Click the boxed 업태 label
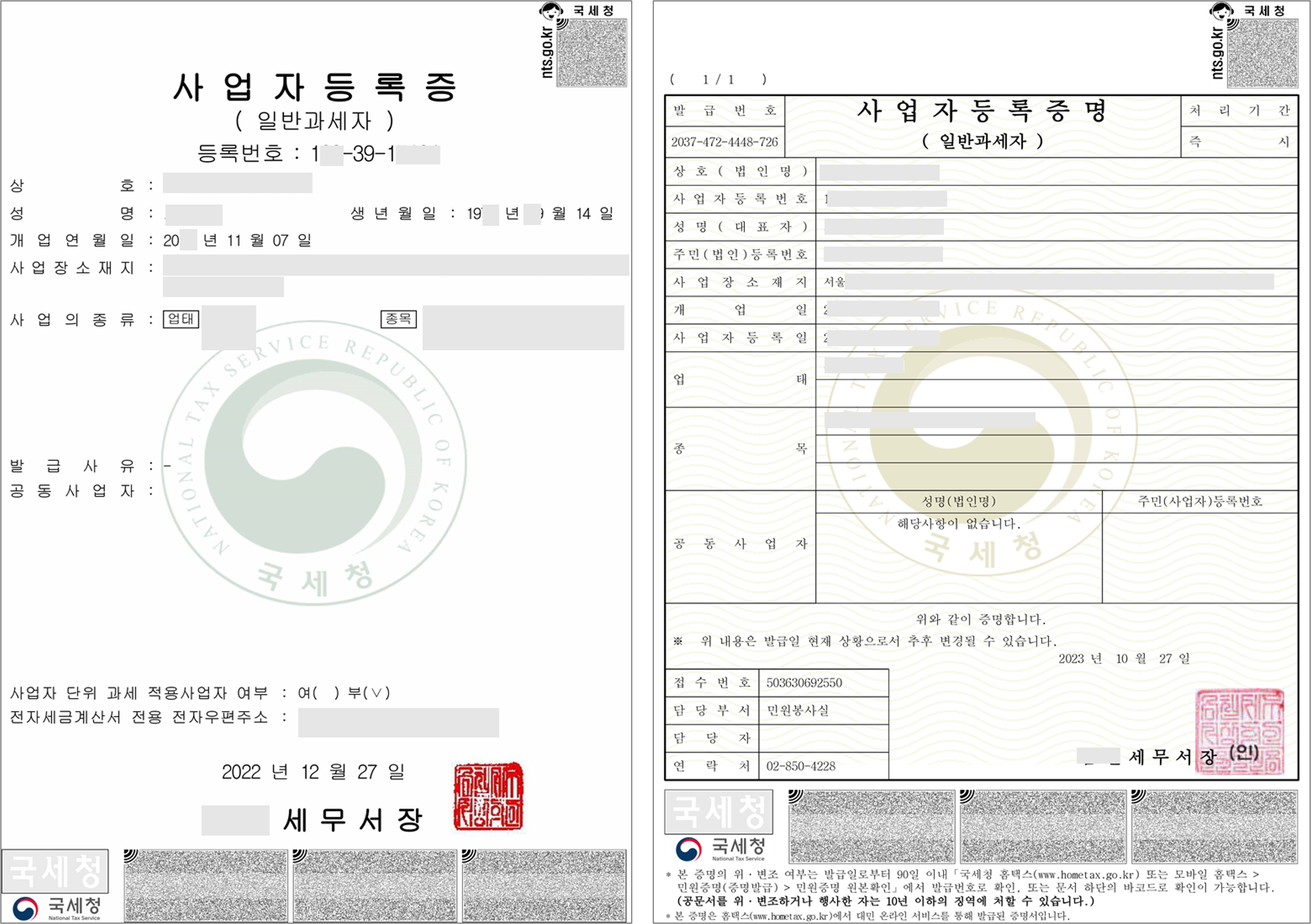 (x=180, y=319)
